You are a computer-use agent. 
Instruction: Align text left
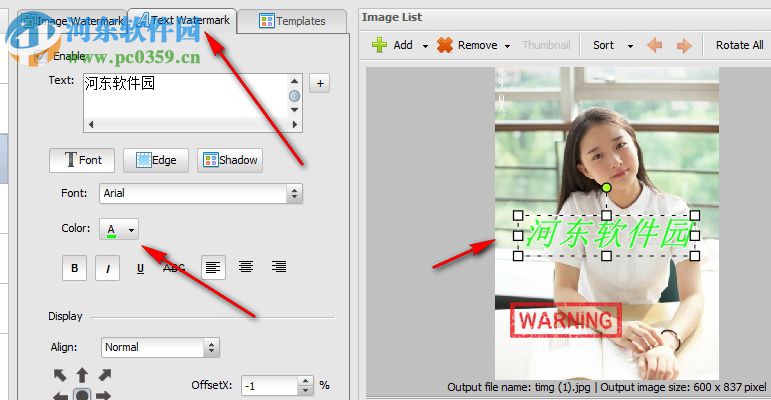pos(213,268)
